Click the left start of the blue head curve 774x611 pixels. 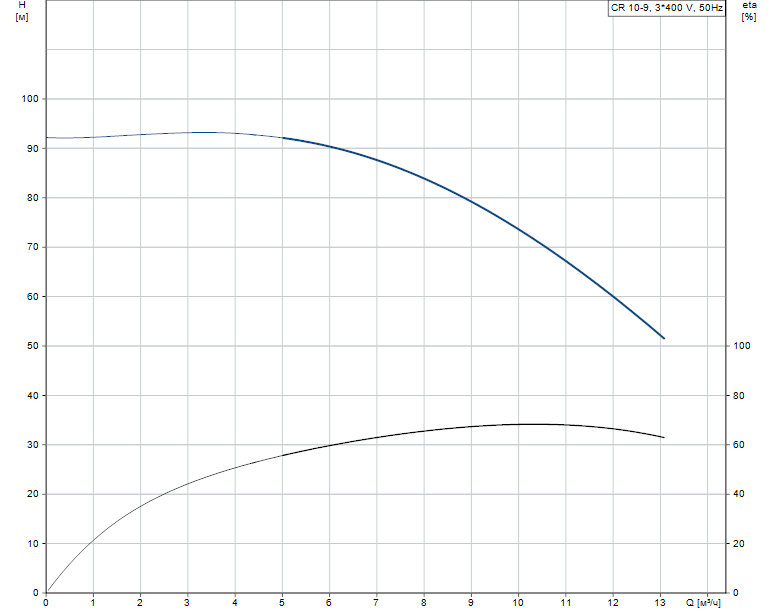coord(47,137)
